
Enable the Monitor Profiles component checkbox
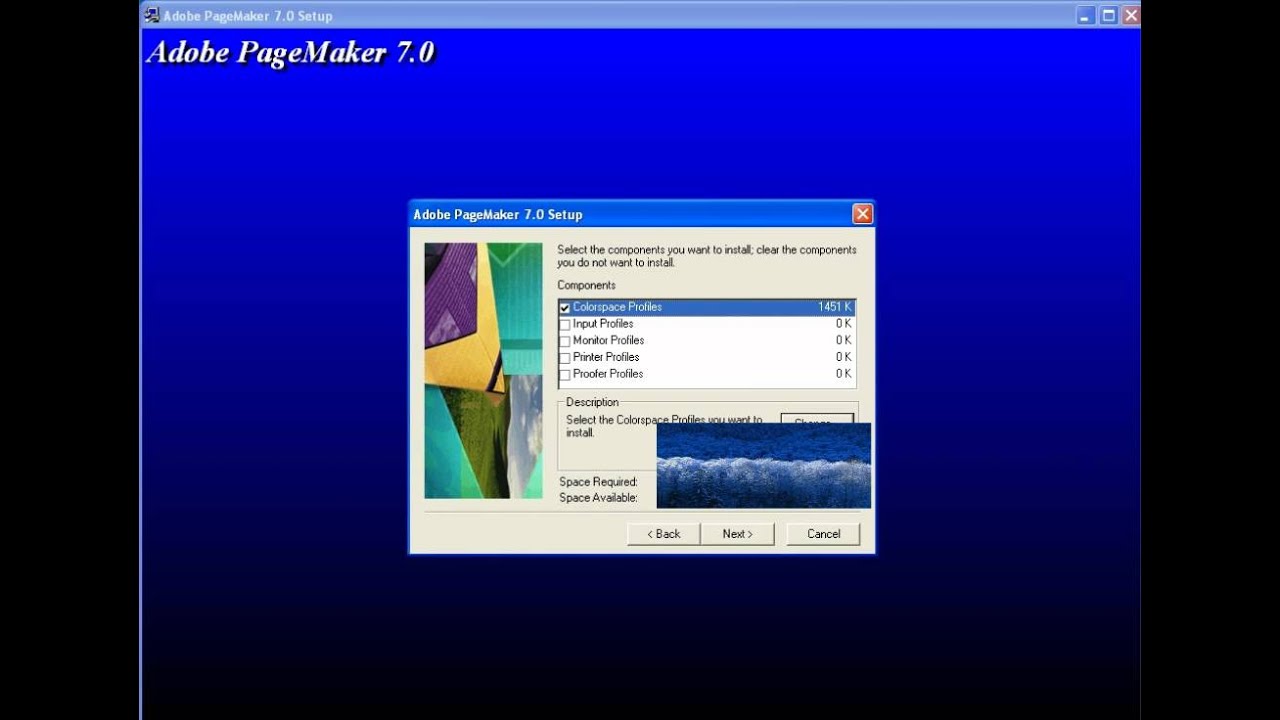[565, 342]
